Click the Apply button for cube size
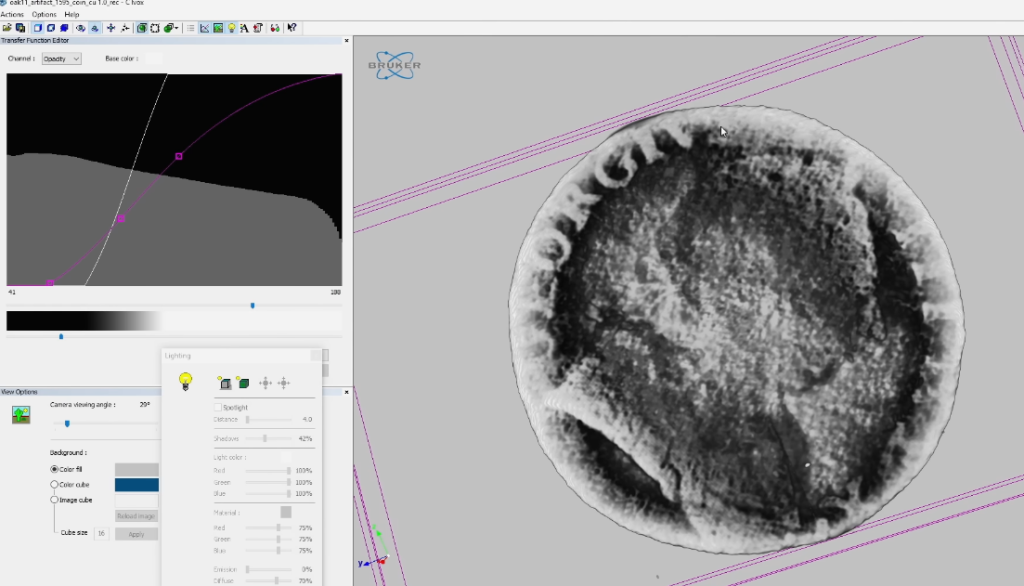Image resolution: width=1024 pixels, height=586 pixels. pyautogui.click(x=136, y=534)
